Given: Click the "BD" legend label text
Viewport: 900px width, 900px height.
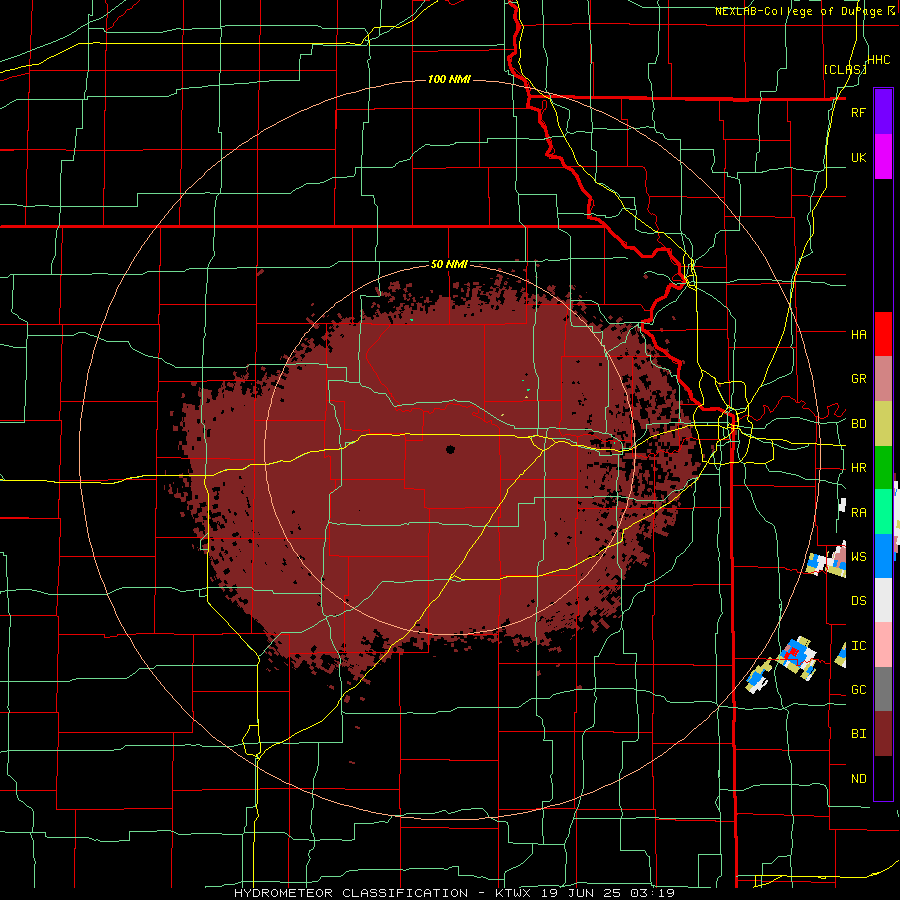Looking at the screenshot, I should (858, 424).
